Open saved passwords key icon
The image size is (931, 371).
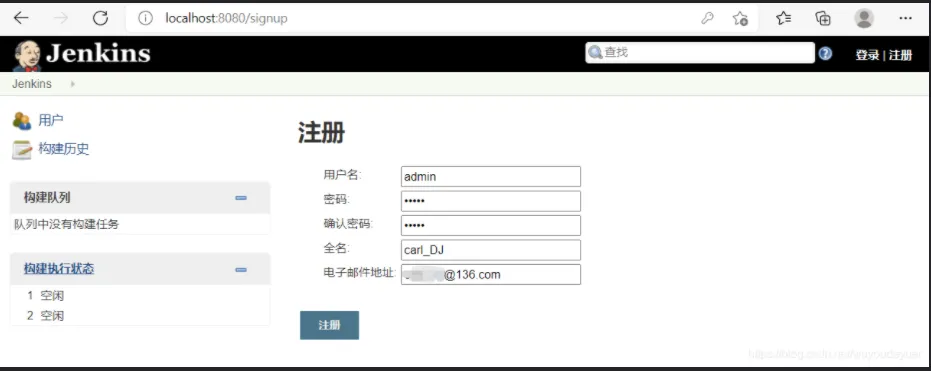(x=707, y=18)
